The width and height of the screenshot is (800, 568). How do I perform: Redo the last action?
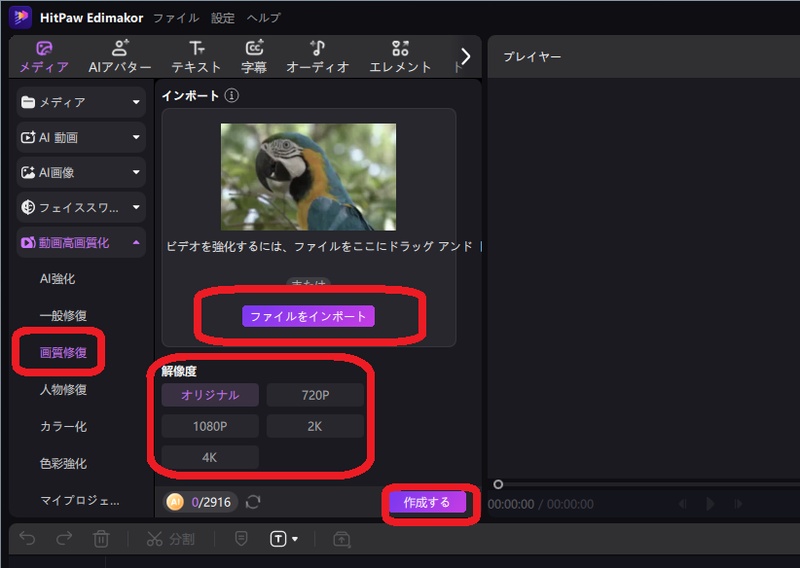64,538
